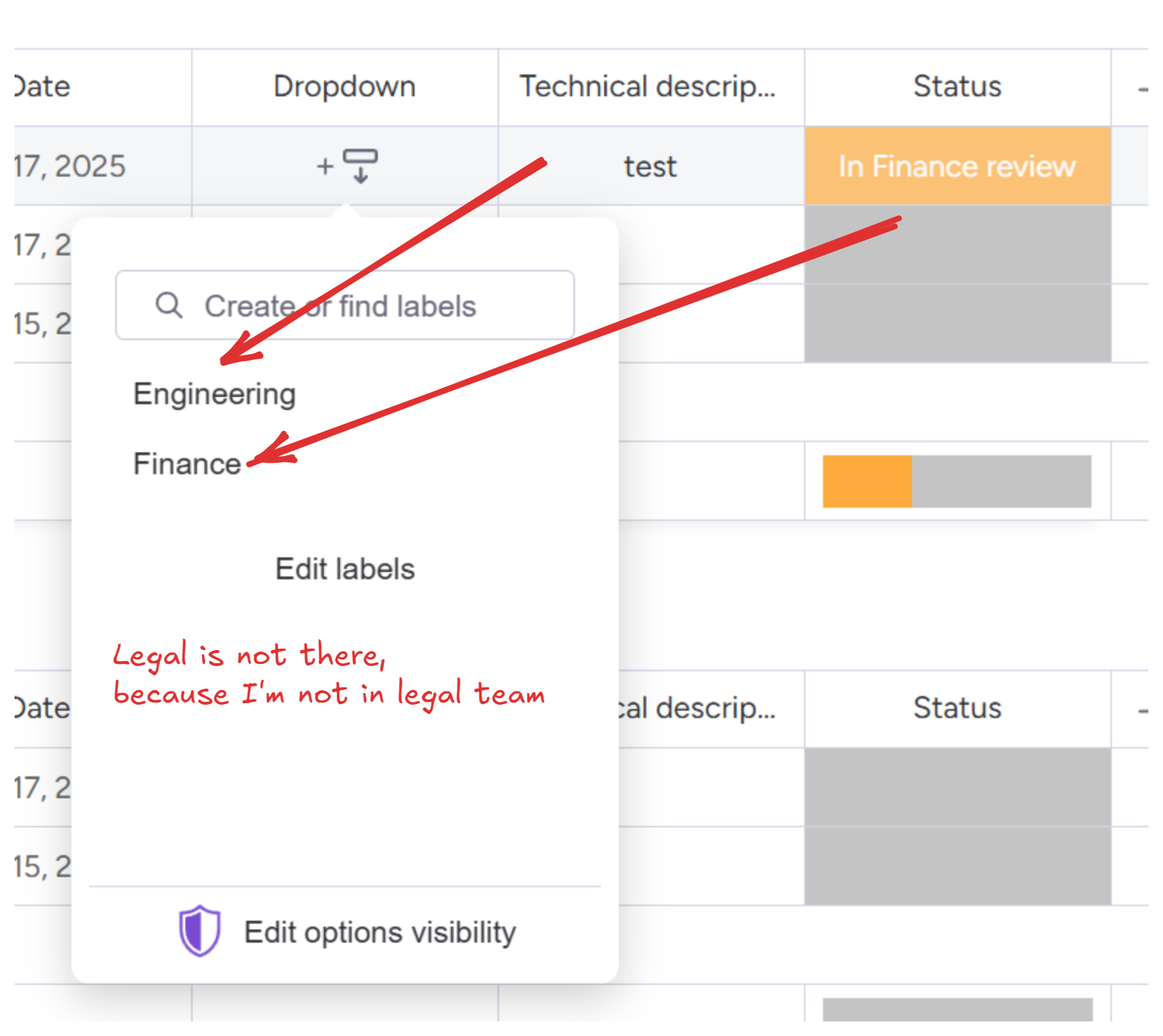Open Edit labels
1163x1036 pixels.
coord(344,569)
